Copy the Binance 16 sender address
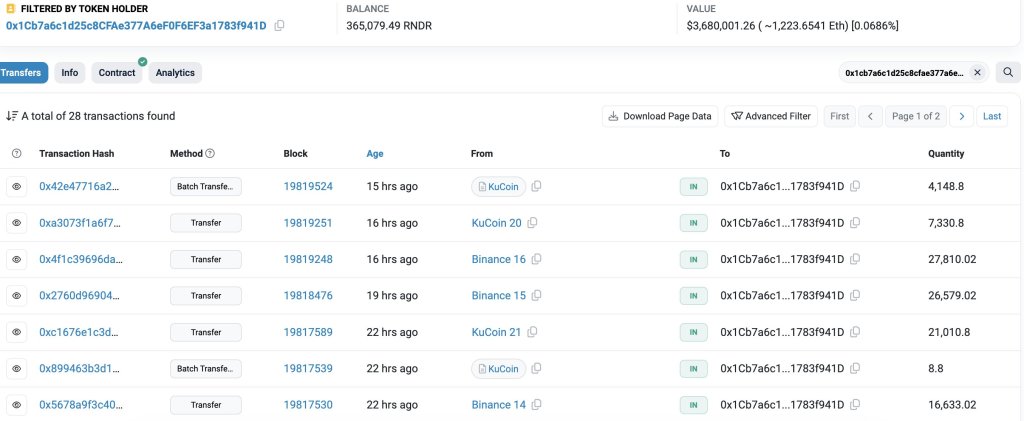1024x421 pixels. tap(537, 259)
